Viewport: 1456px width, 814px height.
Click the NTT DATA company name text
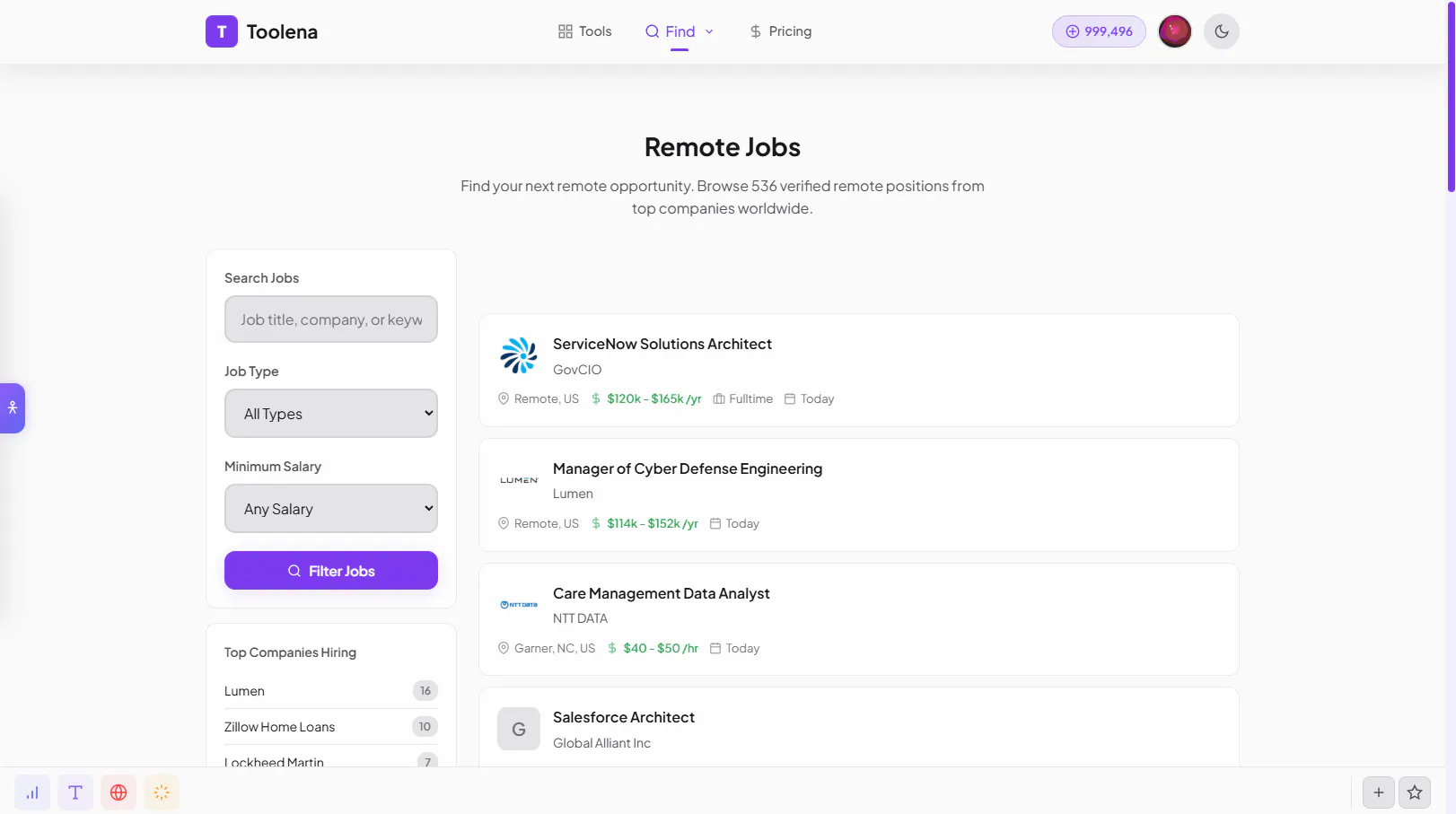point(580,618)
